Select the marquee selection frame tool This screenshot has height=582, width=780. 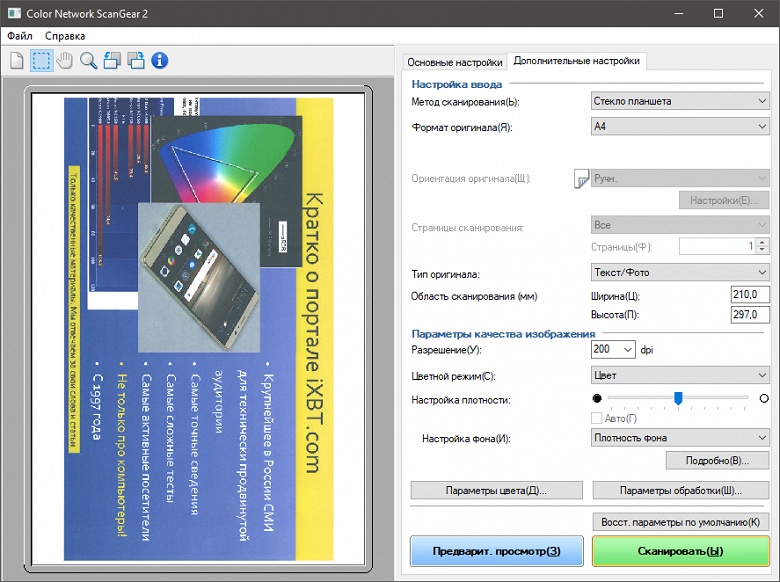coord(41,61)
